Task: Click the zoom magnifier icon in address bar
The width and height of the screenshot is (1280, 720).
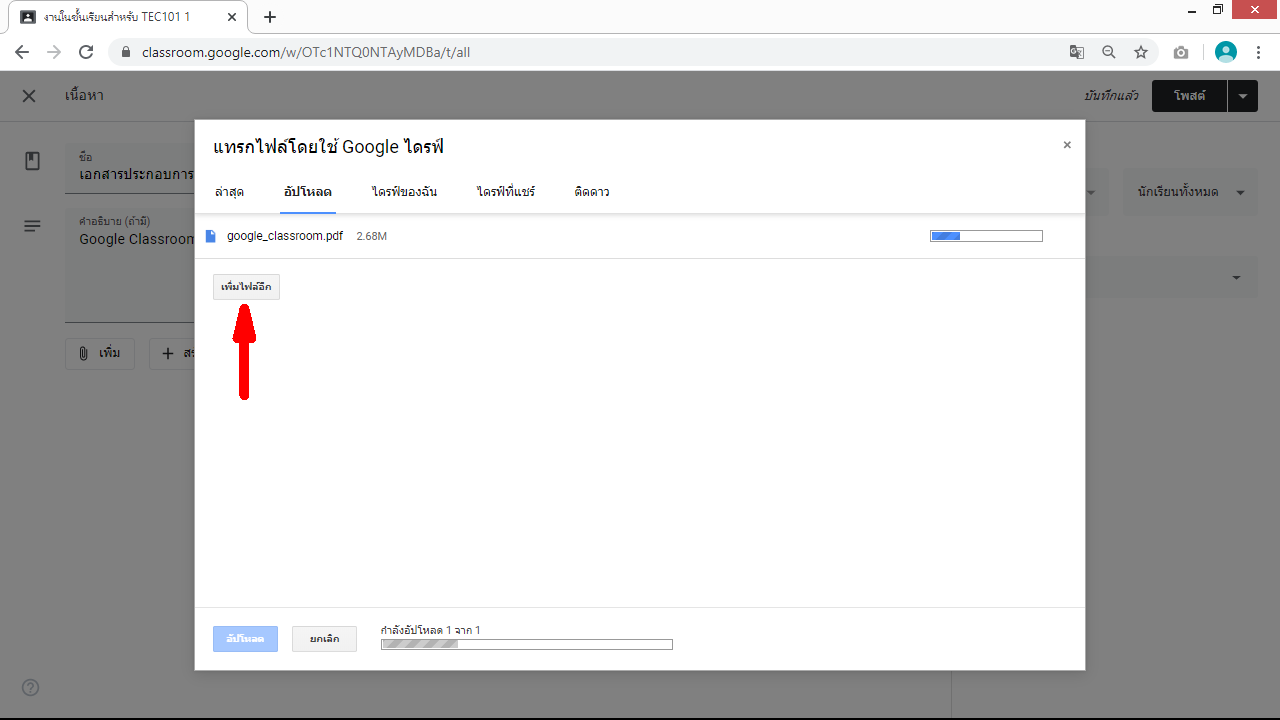Action: click(x=1109, y=52)
